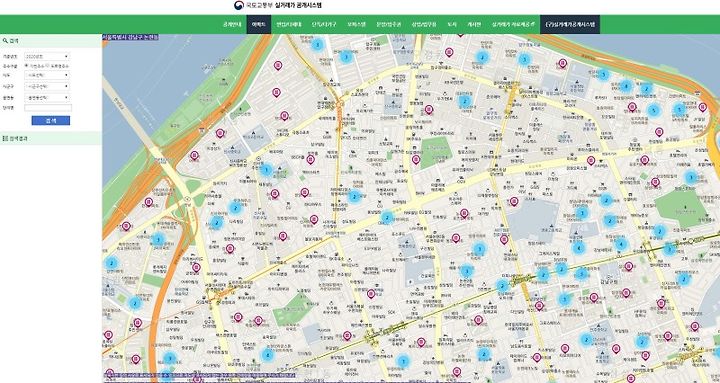
Task: Open the 연립/다세대 menu
Action: tap(288, 24)
